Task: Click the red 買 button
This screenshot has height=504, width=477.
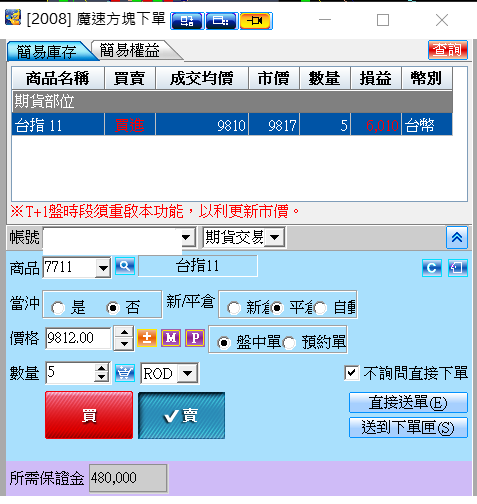Action: tap(89, 415)
